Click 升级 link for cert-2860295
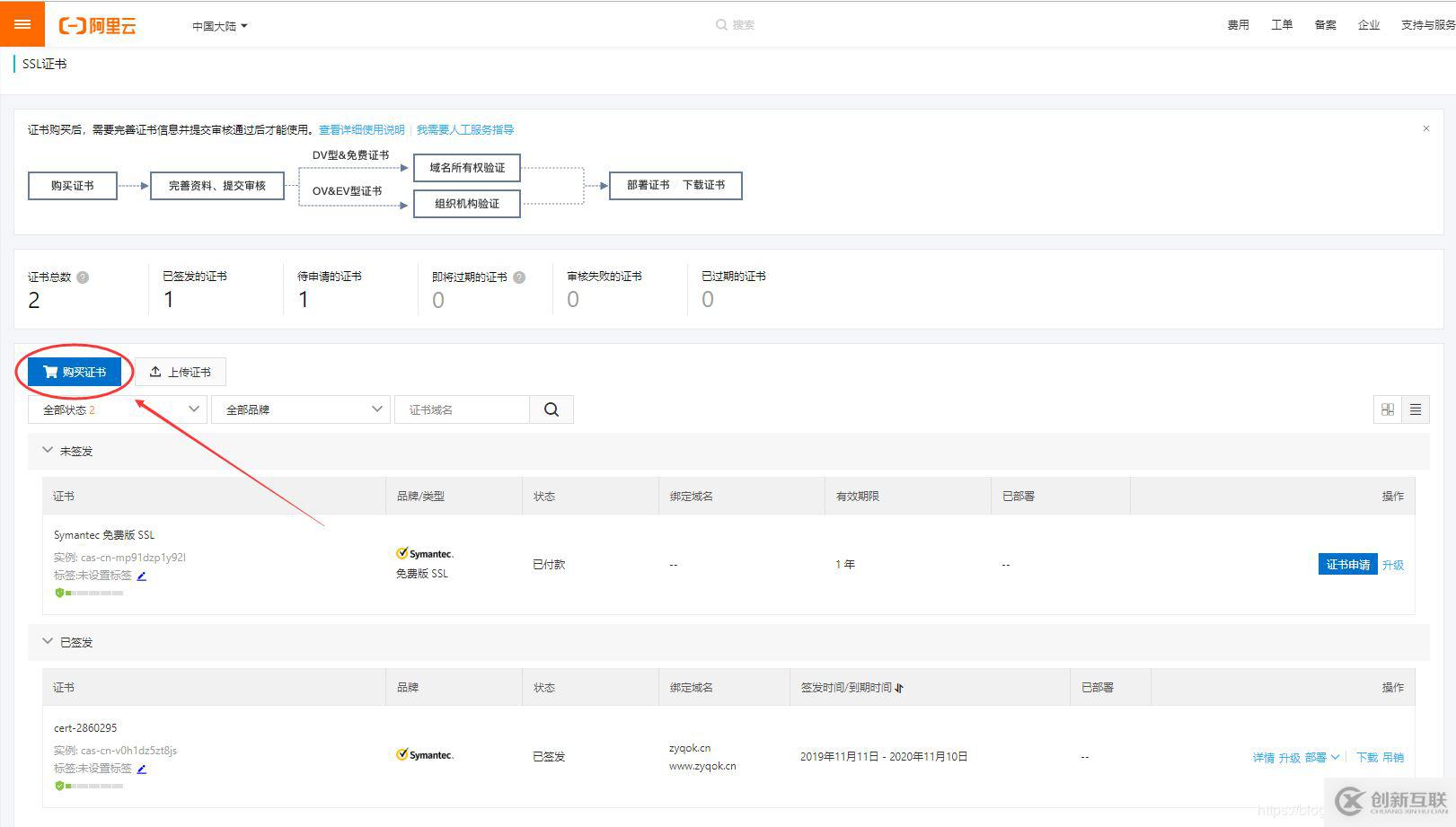This screenshot has width=1456, height=827. (x=1290, y=758)
